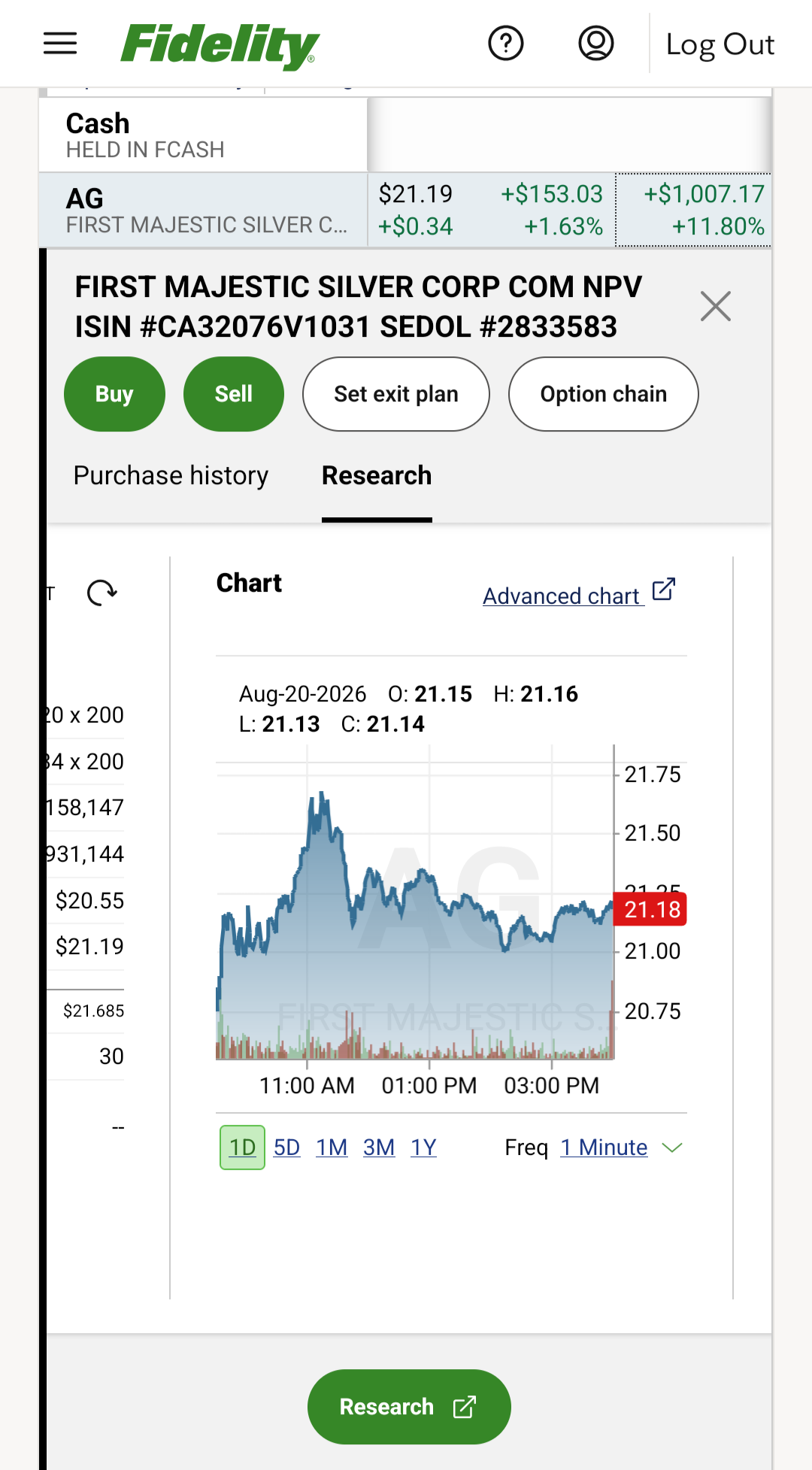Viewport: 812px width, 1470px height.
Task: Click the 21.18 current price marker
Action: pos(651,910)
